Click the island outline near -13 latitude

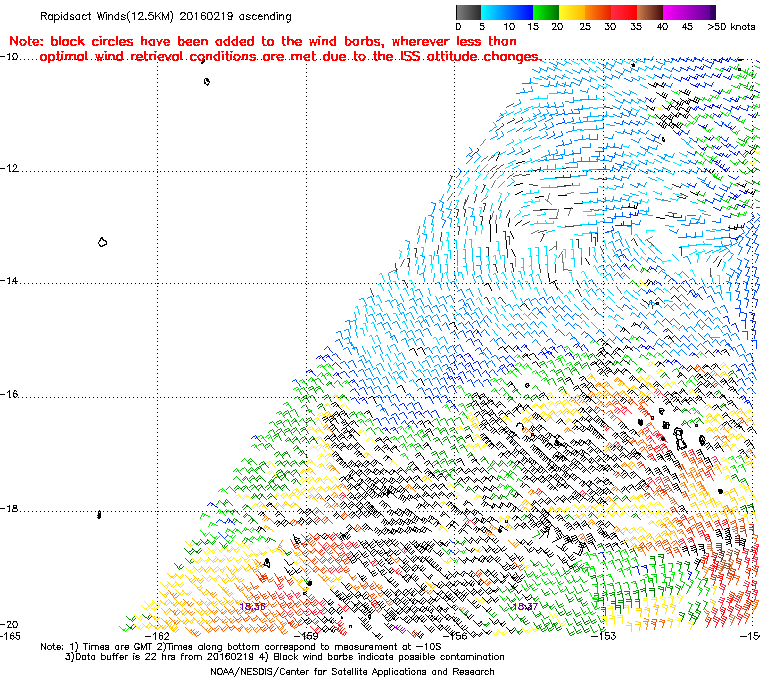[102, 242]
